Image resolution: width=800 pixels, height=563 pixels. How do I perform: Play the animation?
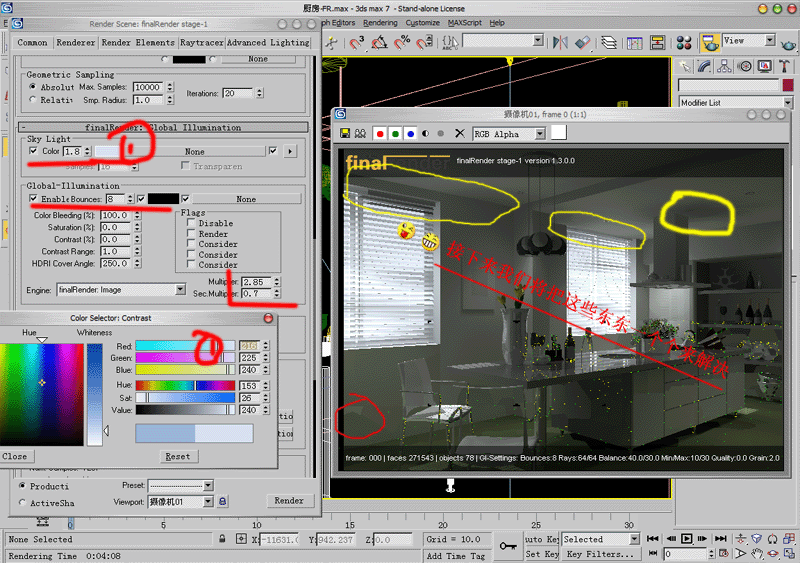[x=687, y=538]
